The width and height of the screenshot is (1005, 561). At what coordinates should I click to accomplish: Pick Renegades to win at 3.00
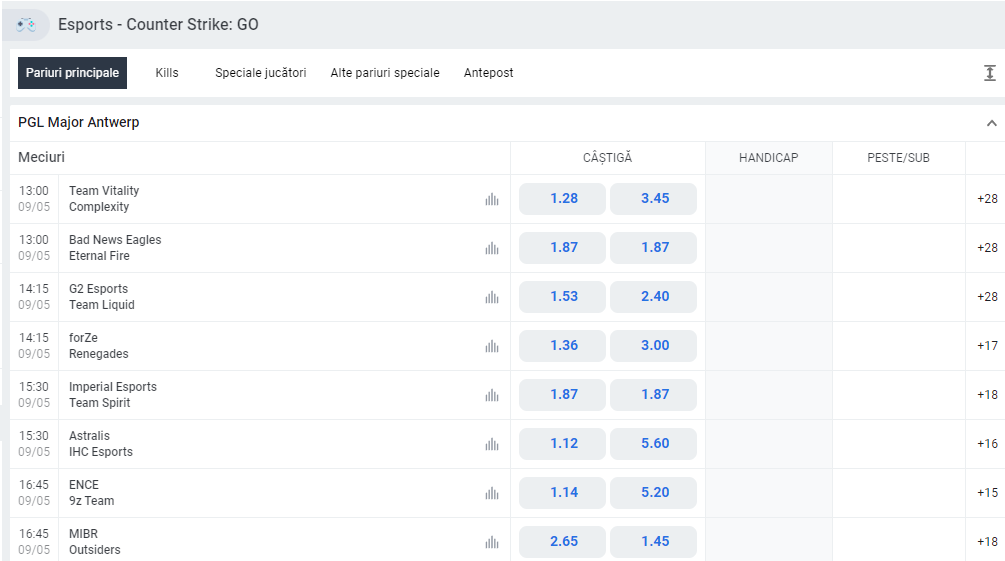[x=653, y=346]
